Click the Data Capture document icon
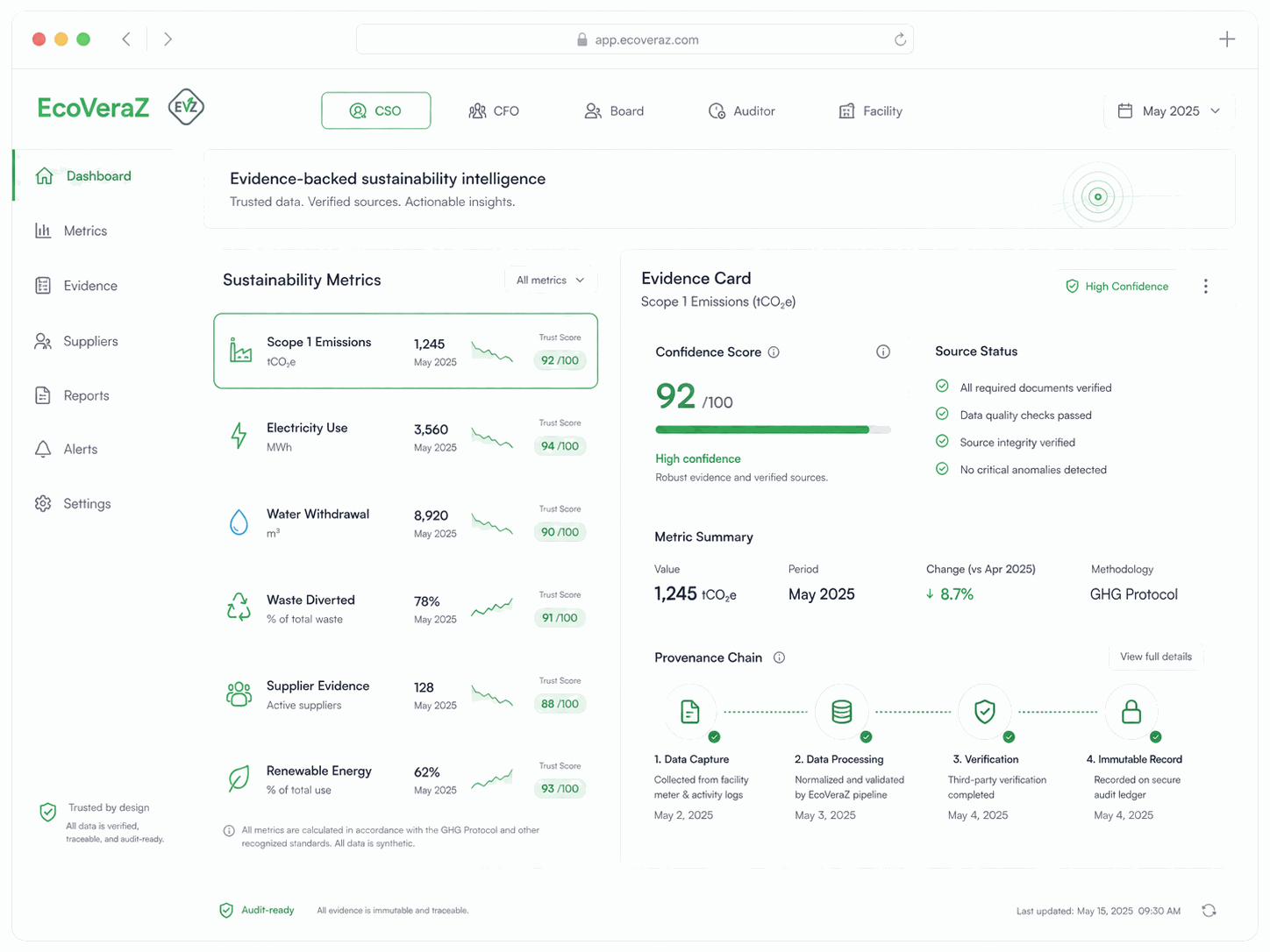Screen dimensions: 1270x952 (690, 712)
